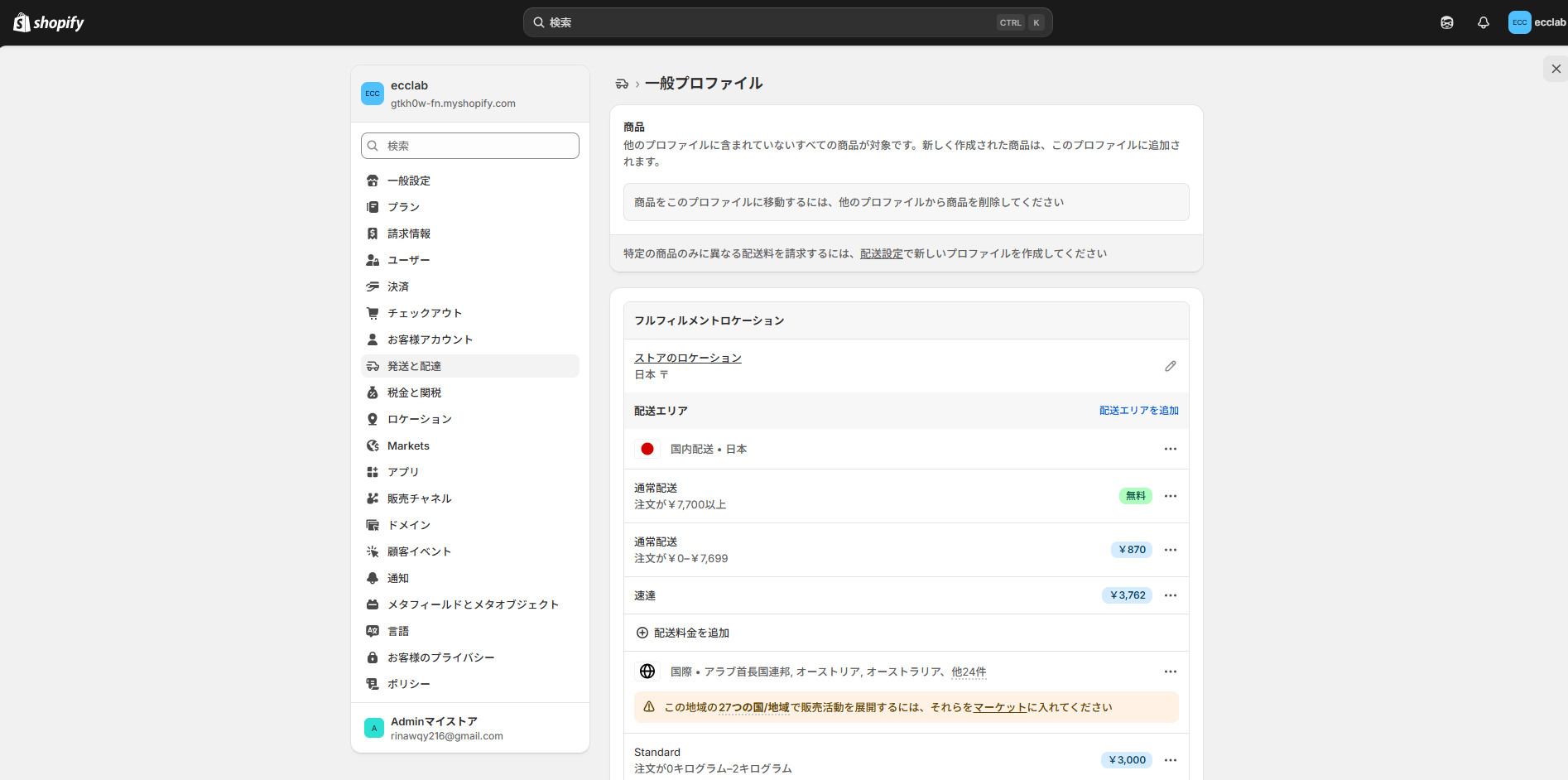Expand options for the 国際 shipping zone
The width and height of the screenshot is (1568, 780).
click(x=1170, y=672)
